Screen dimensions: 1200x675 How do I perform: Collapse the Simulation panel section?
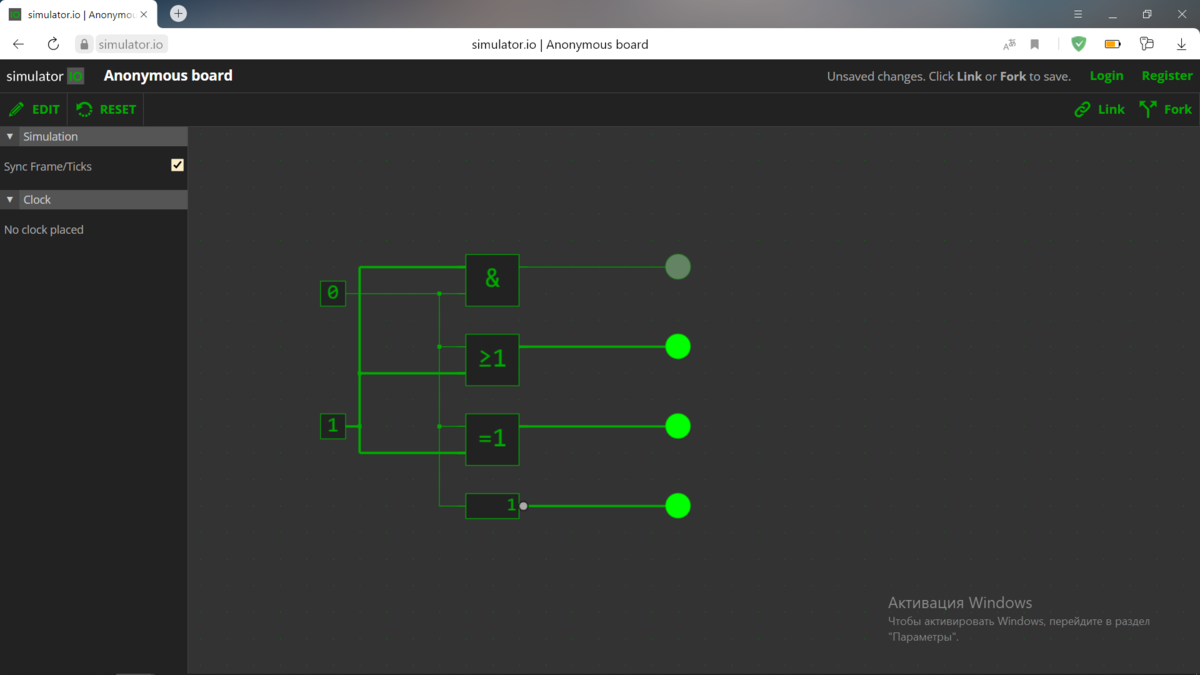(11, 135)
